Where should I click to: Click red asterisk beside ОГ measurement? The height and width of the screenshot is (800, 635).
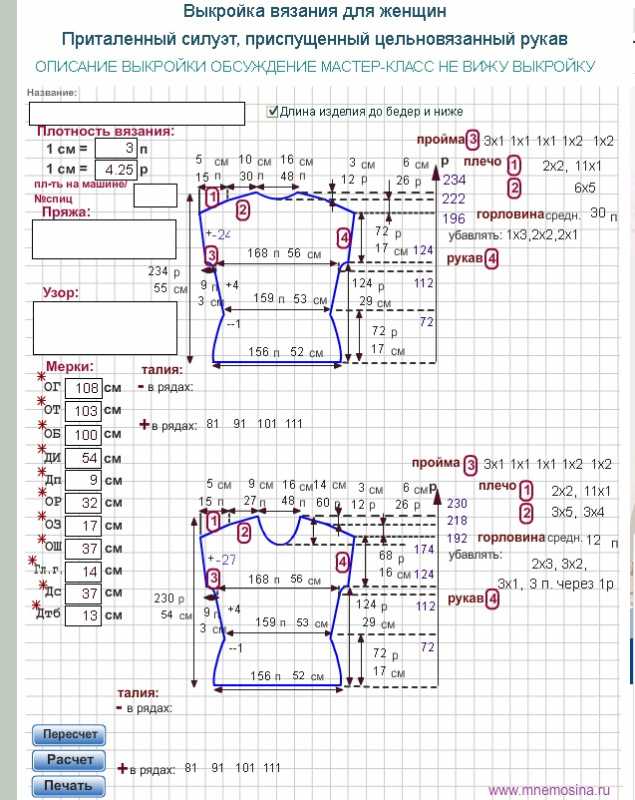(43, 378)
